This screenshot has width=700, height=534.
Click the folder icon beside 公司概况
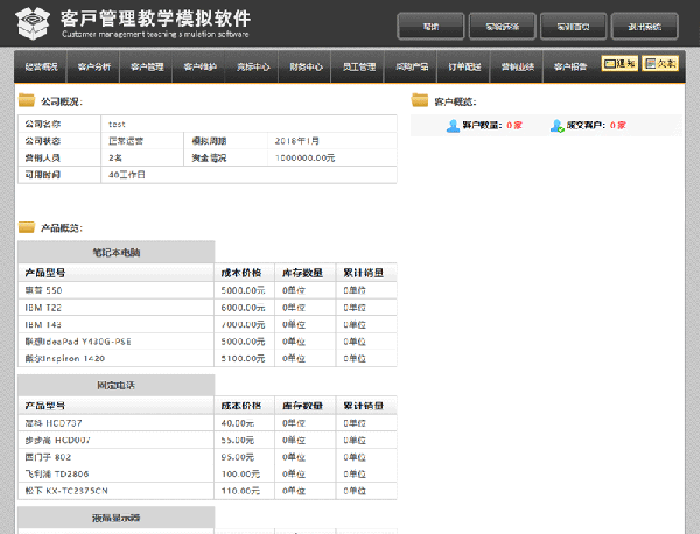(26, 101)
